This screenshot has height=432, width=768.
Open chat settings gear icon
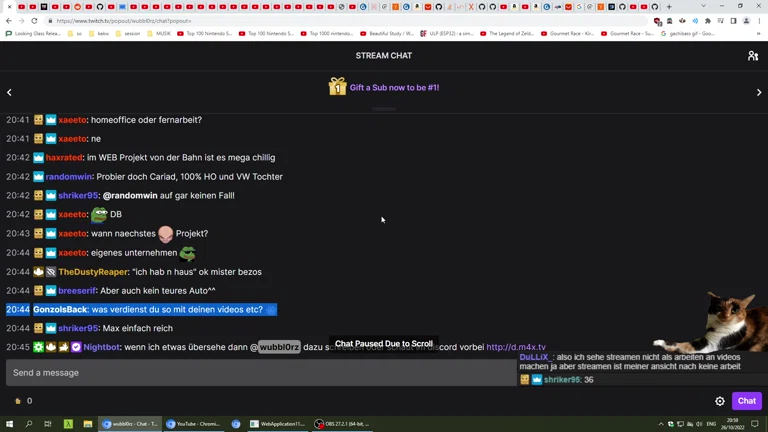pos(720,401)
